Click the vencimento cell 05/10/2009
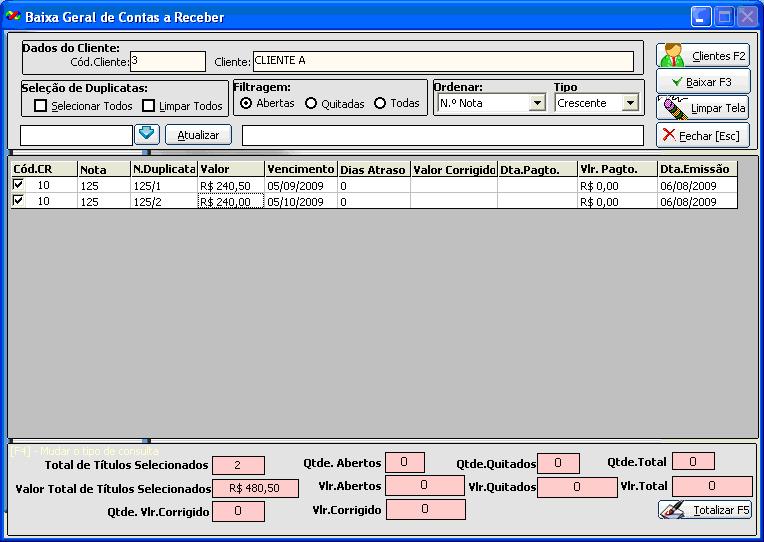The width and height of the screenshot is (764, 542). [301, 201]
